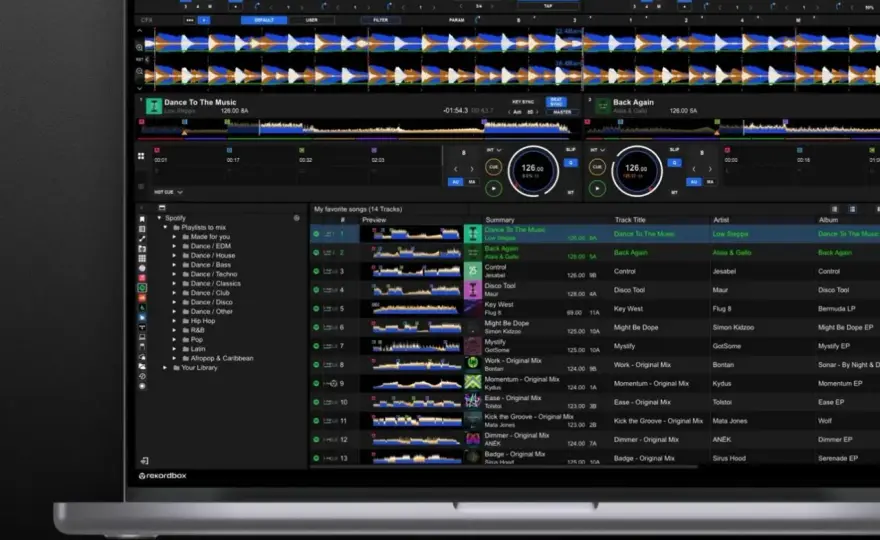Toggle Quantize Q on deck 2
The width and height of the screenshot is (880, 540).
tap(674, 163)
